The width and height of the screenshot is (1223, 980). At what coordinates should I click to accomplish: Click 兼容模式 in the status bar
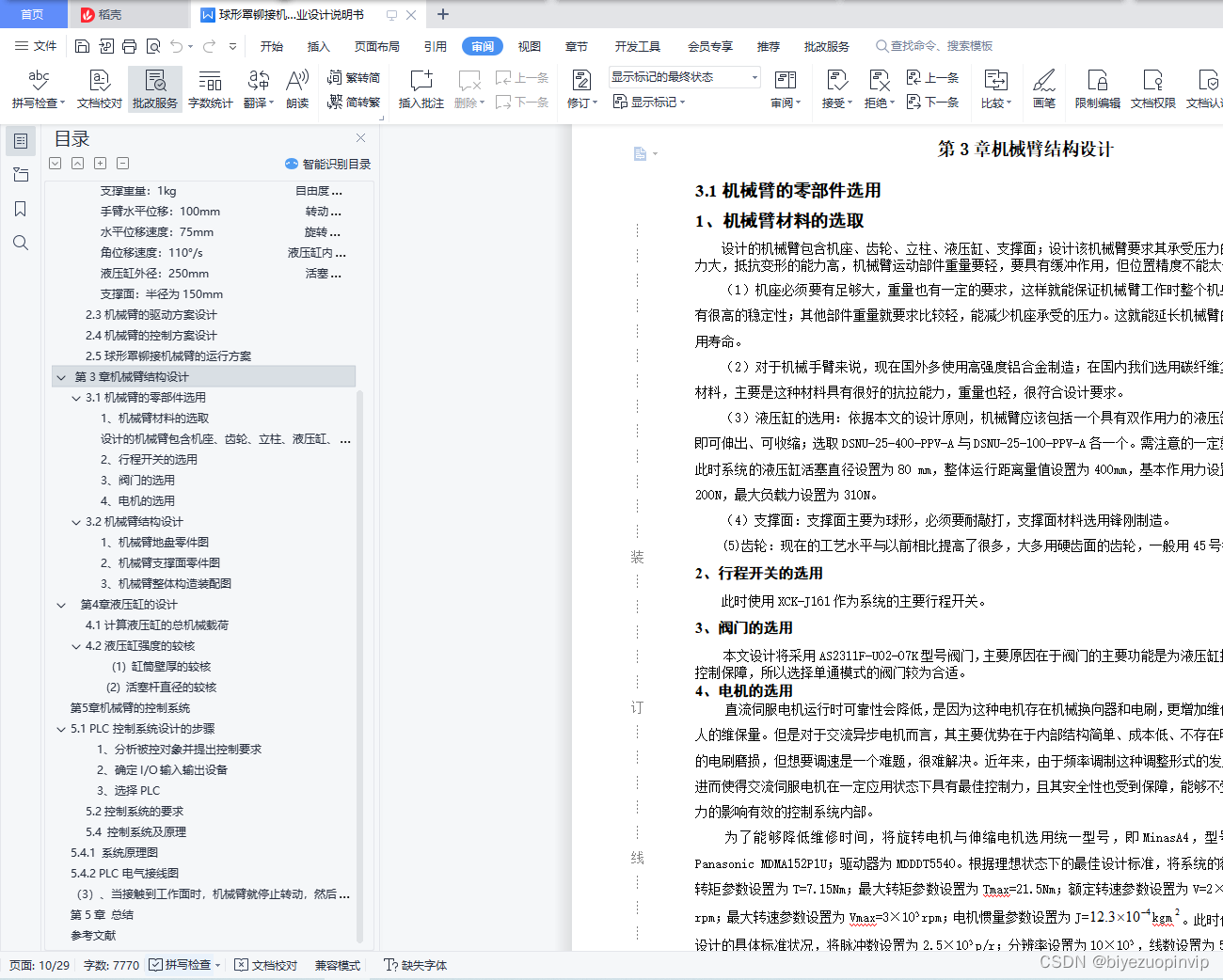point(338,965)
